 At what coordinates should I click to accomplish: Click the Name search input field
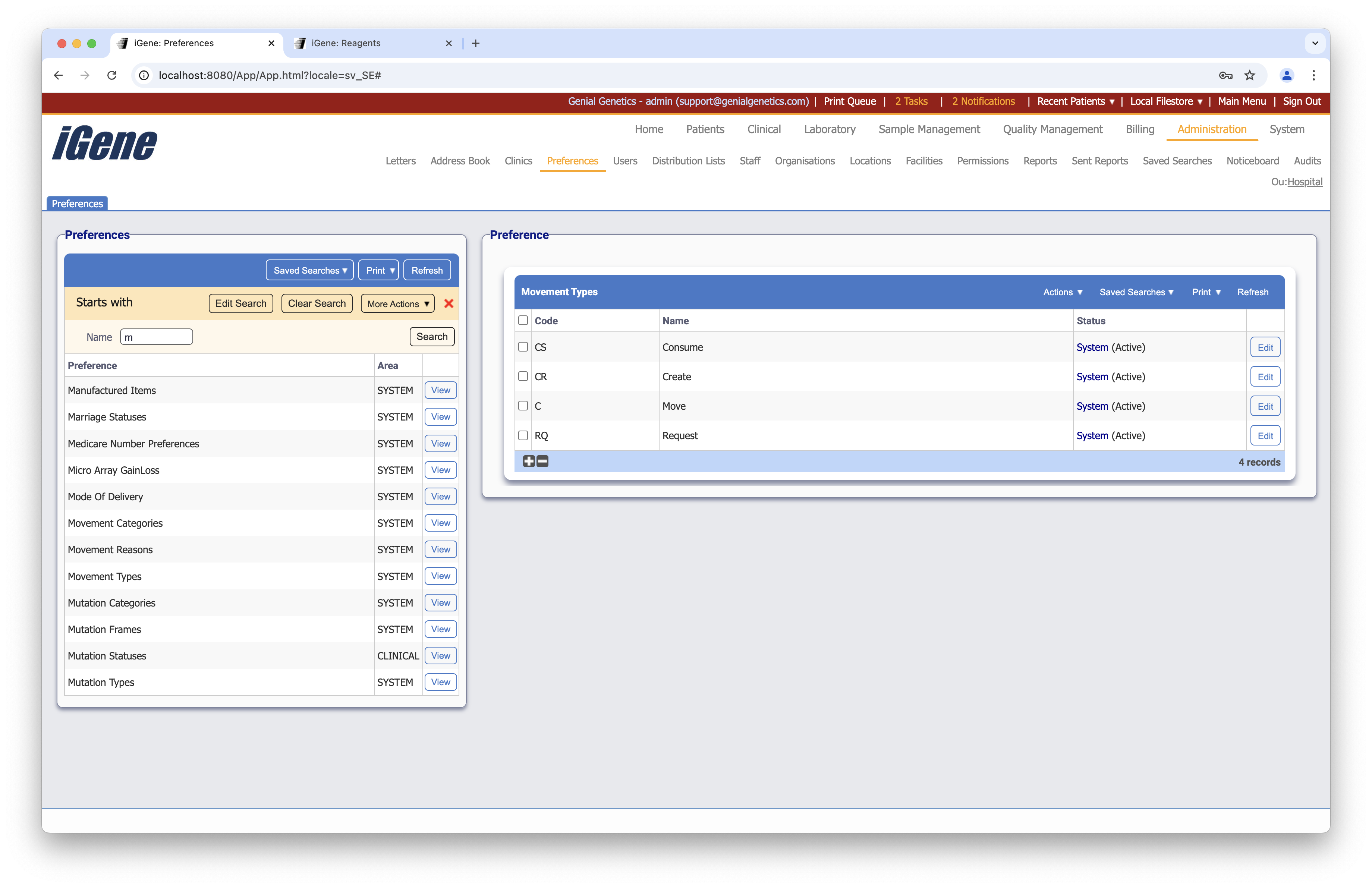(156, 337)
